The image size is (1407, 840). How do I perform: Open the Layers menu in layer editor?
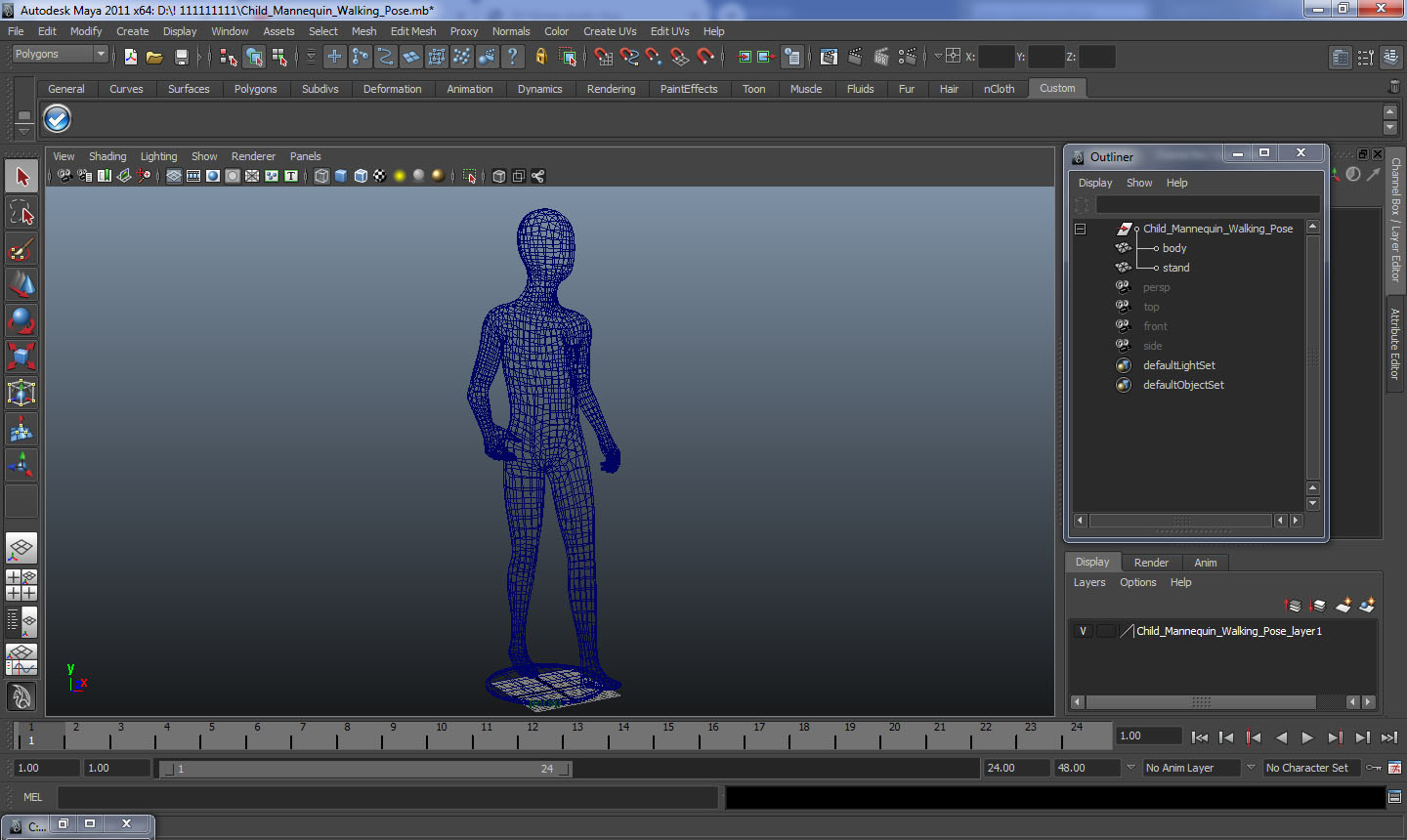coord(1089,582)
